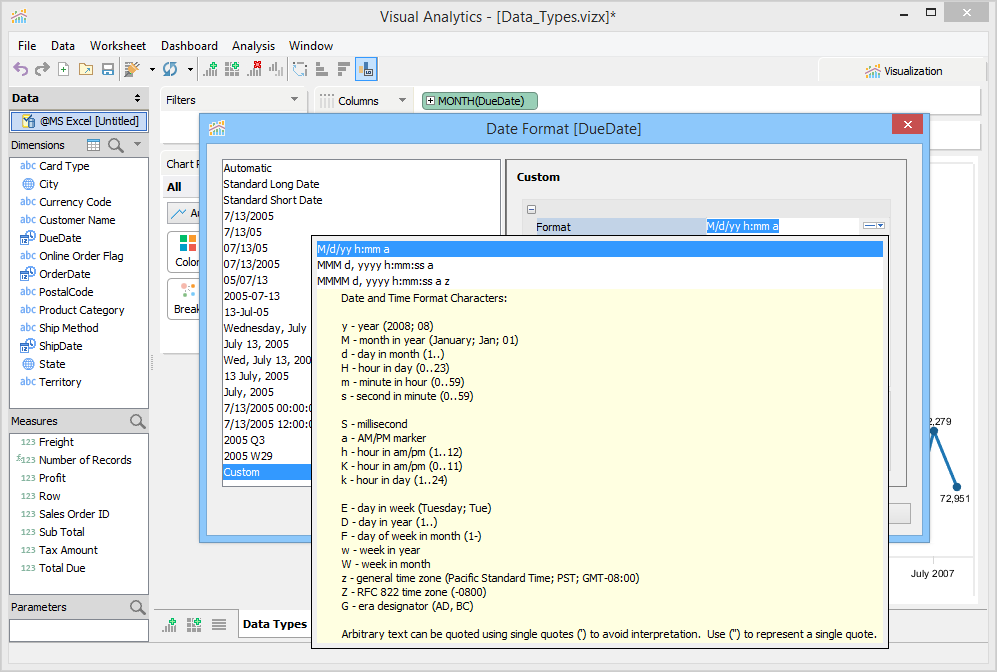Screen dimensions: 997x672
Task: Expand the Filters shelf dropdown
Action: (294, 100)
